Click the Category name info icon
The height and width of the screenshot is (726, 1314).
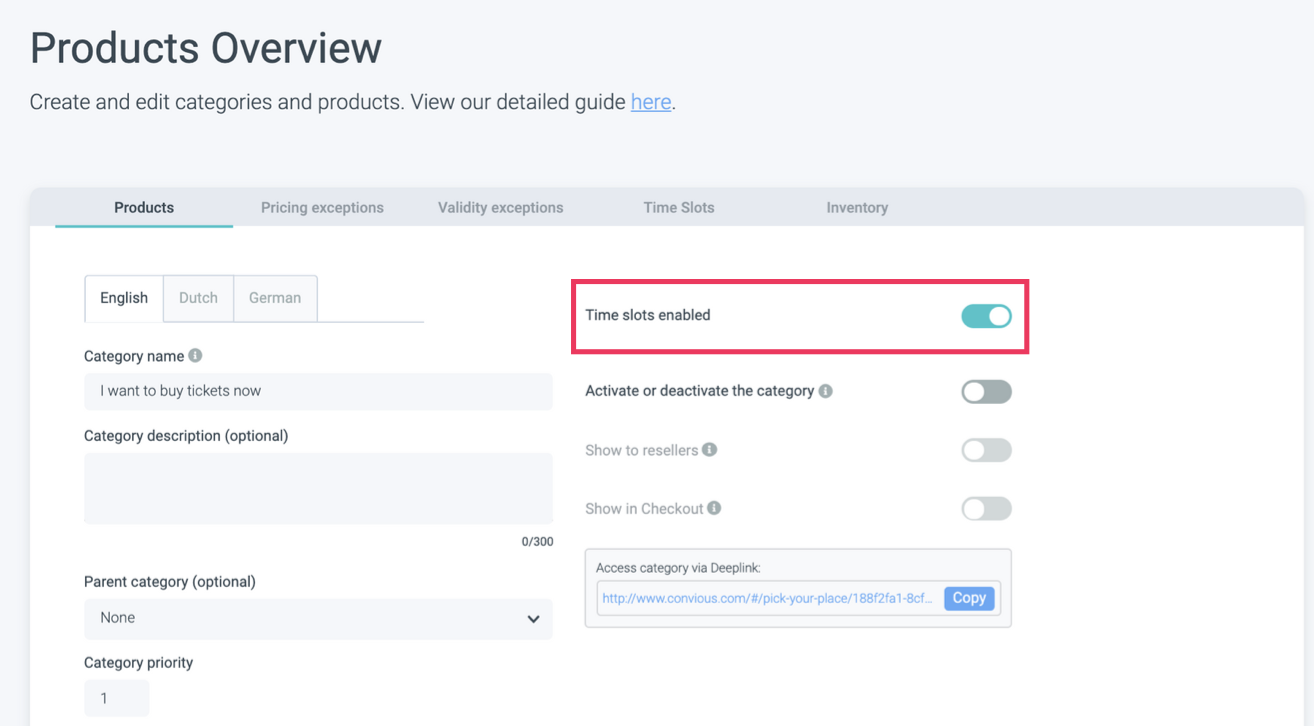pyautogui.click(x=195, y=356)
